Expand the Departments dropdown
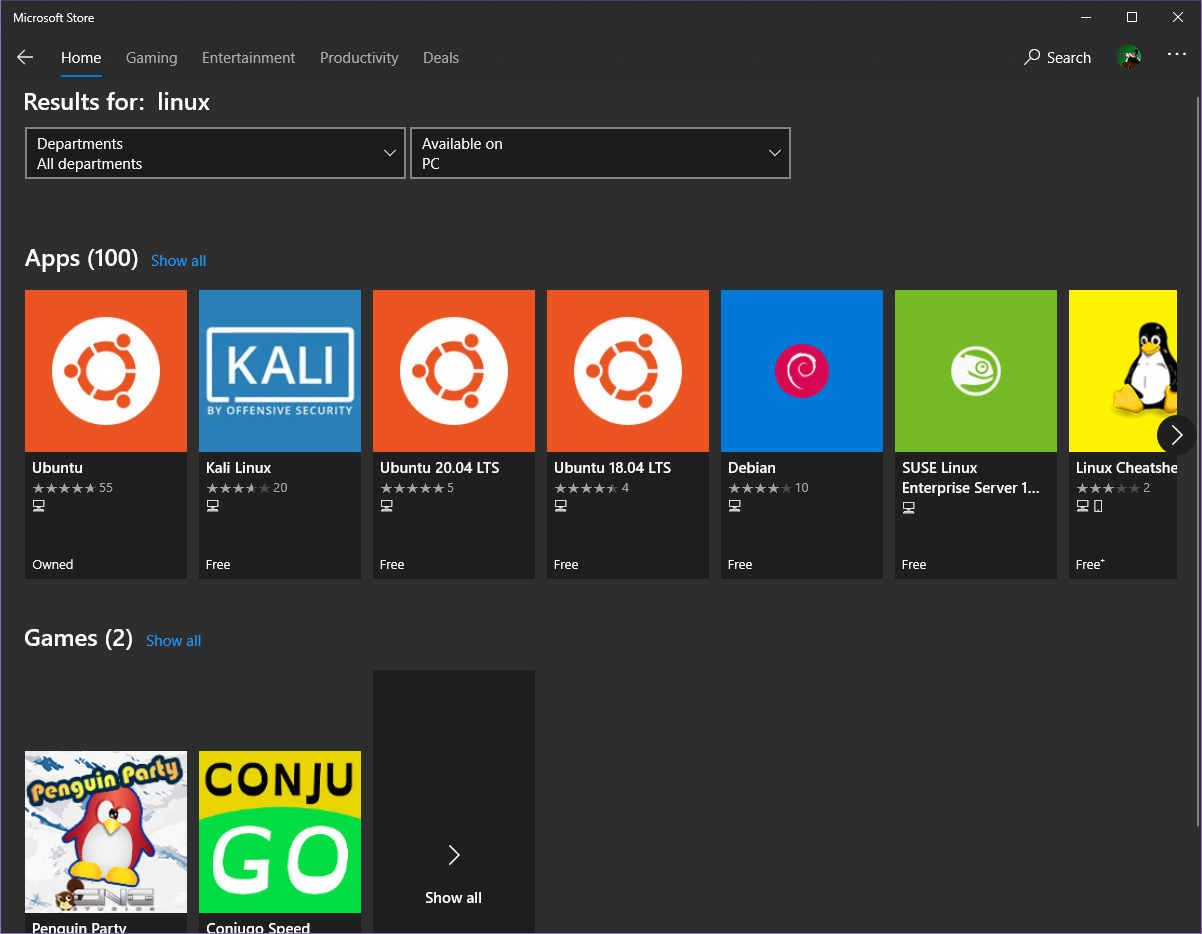1202x934 pixels. point(215,153)
